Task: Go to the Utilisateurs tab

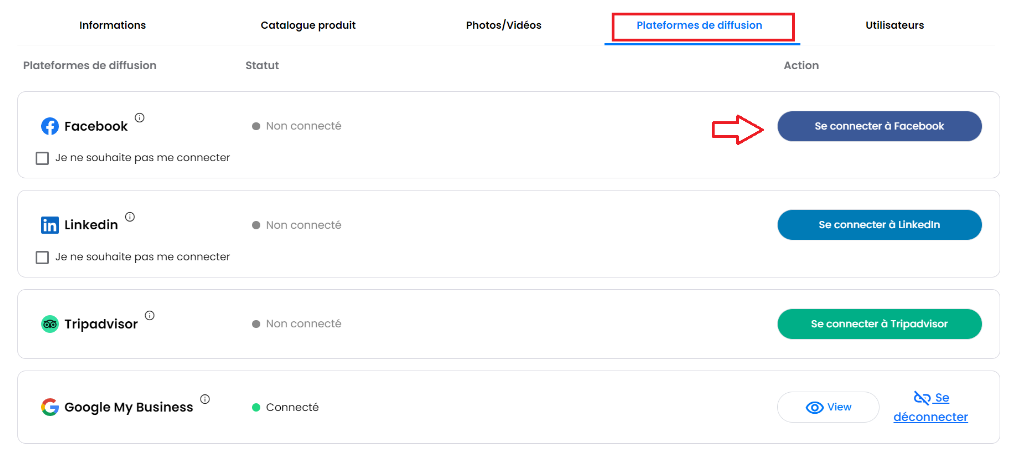Action: pyautogui.click(x=894, y=25)
